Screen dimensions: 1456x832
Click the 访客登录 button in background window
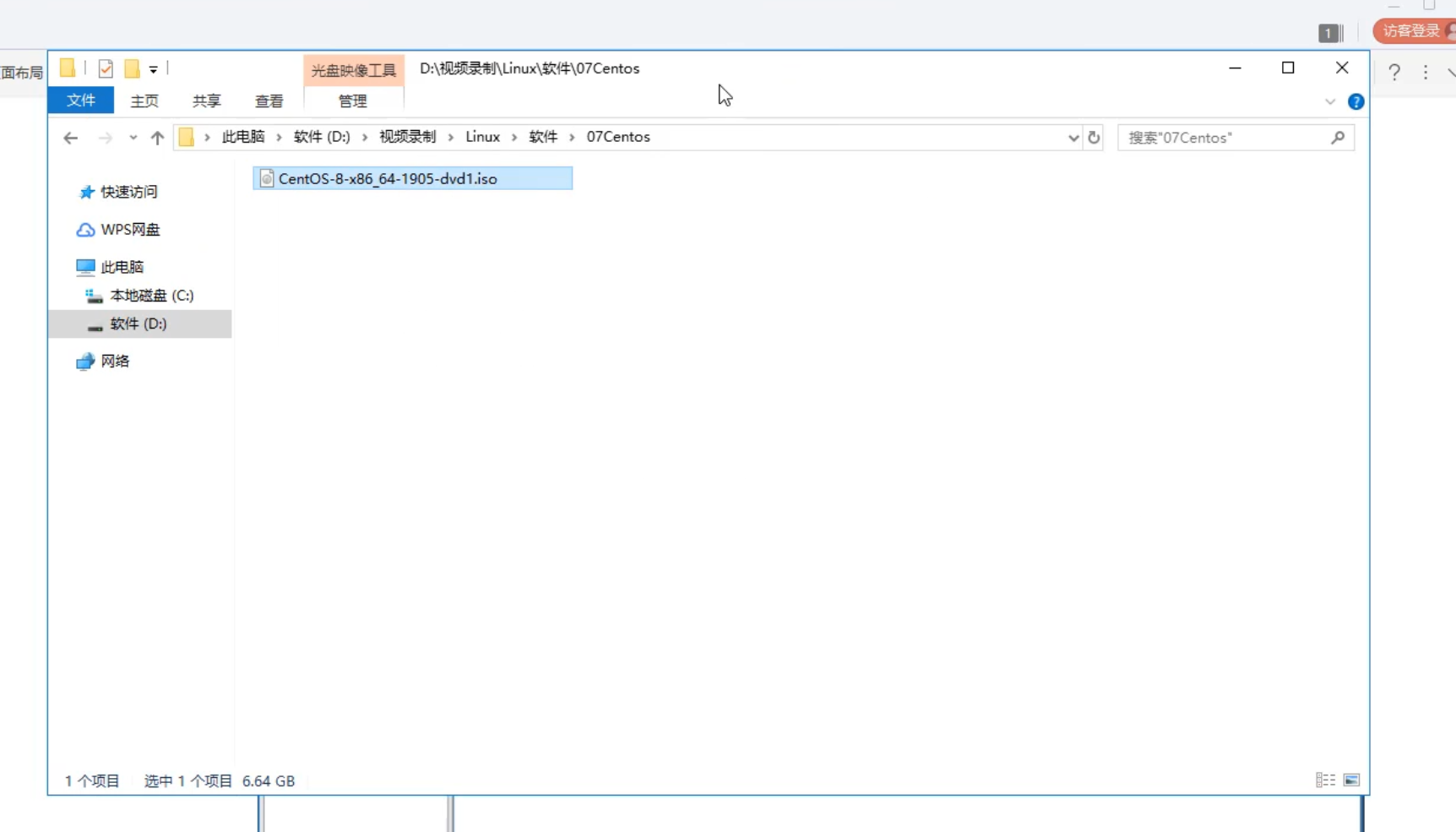tap(1414, 31)
